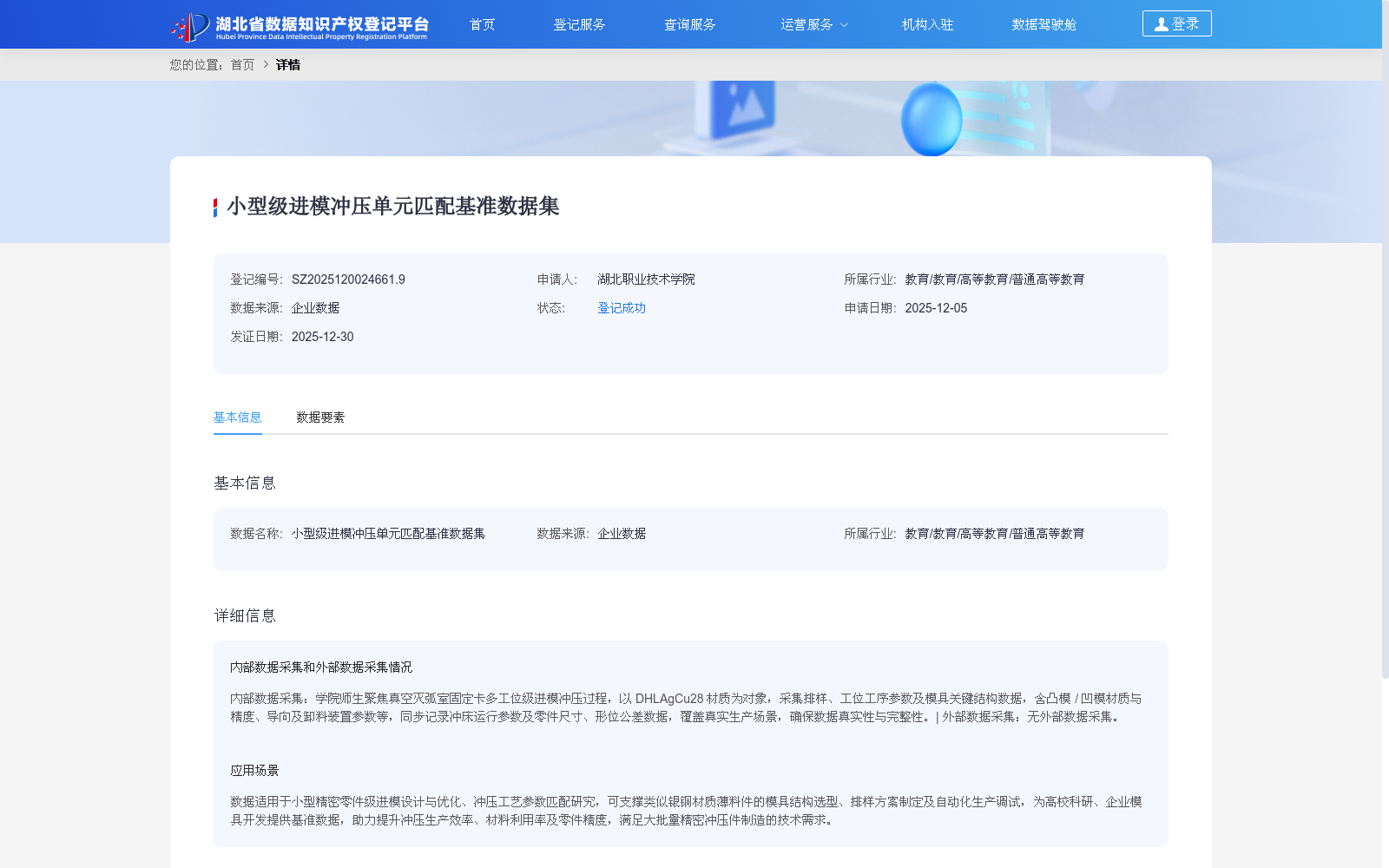
Task: Select 企业数据 value in top info card
Action: tap(315, 308)
